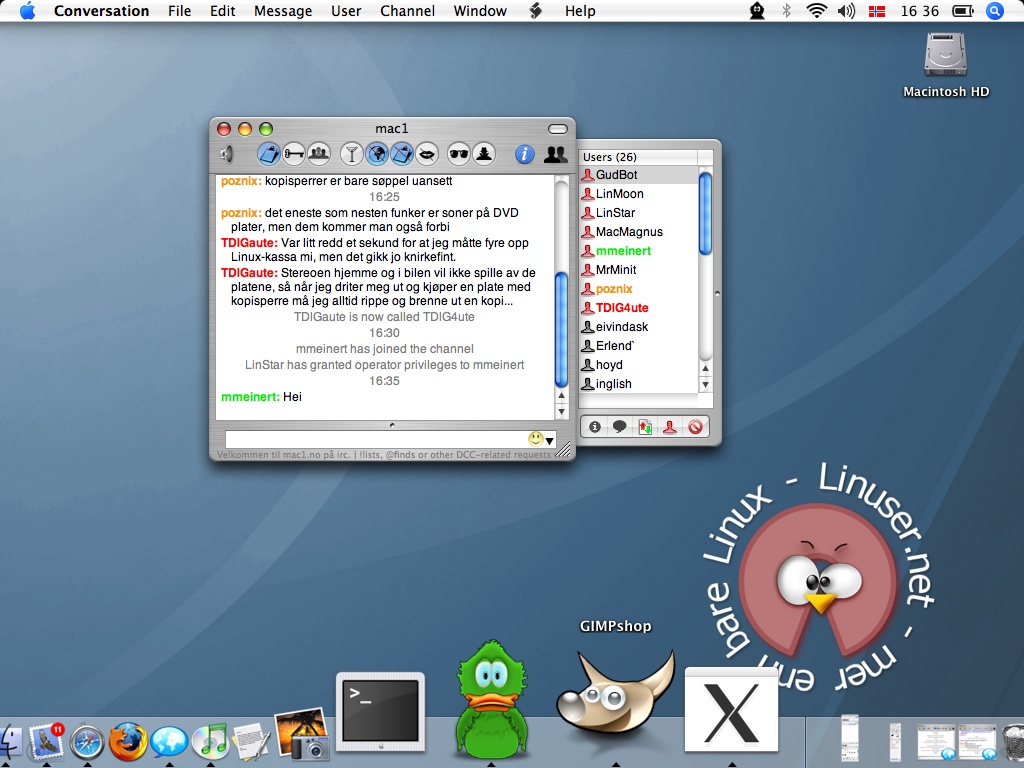Click the blue chat scrollbar thumb
Image resolution: width=1024 pixels, height=768 pixels.
click(x=561, y=330)
